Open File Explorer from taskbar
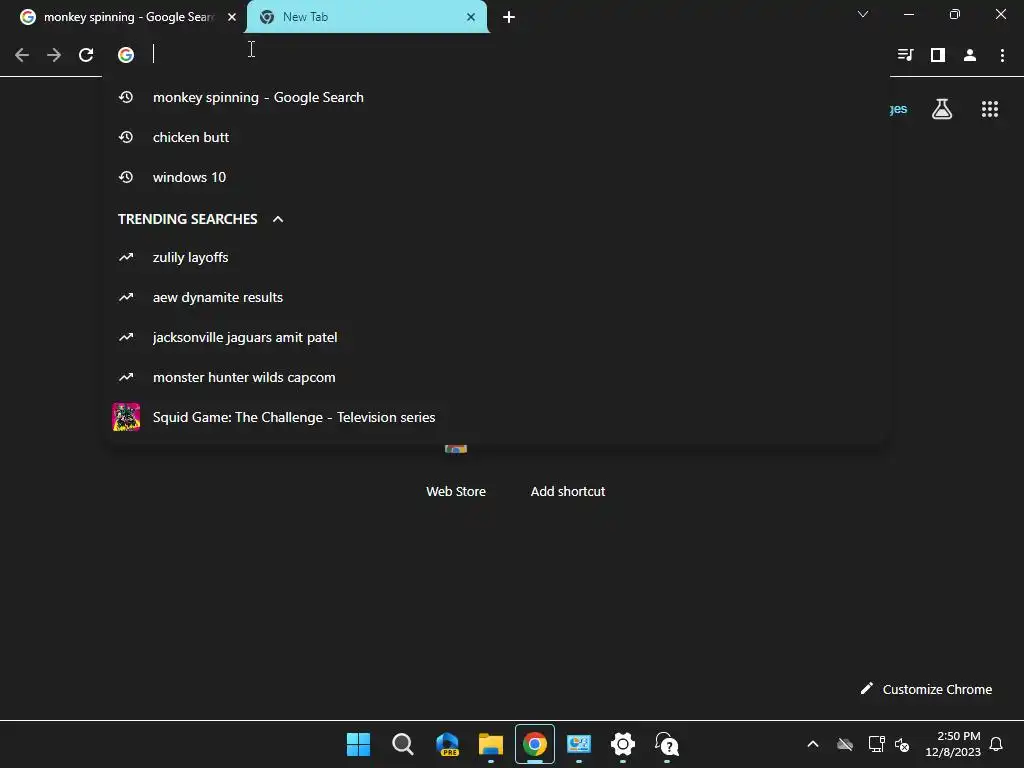The width and height of the screenshot is (1024, 768). [490, 744]
